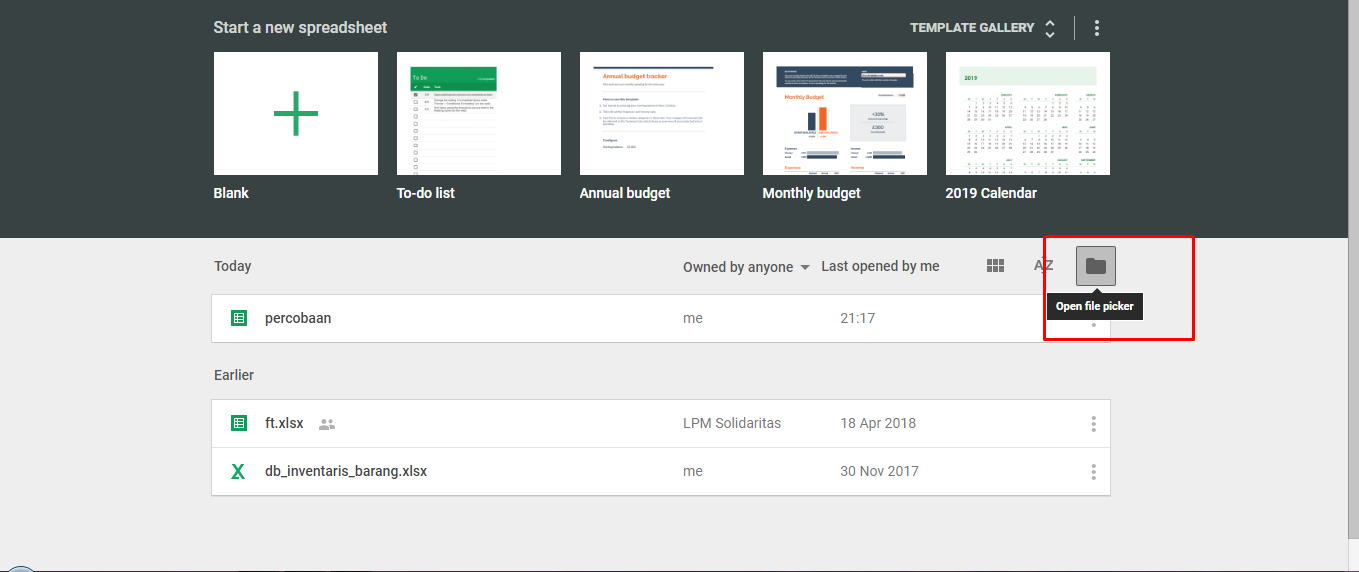Image resolution: width=1359 pixels, height=572 pixels.
Task: Expand the Owned by anyone dropdown
Action: tap(746, 267)
